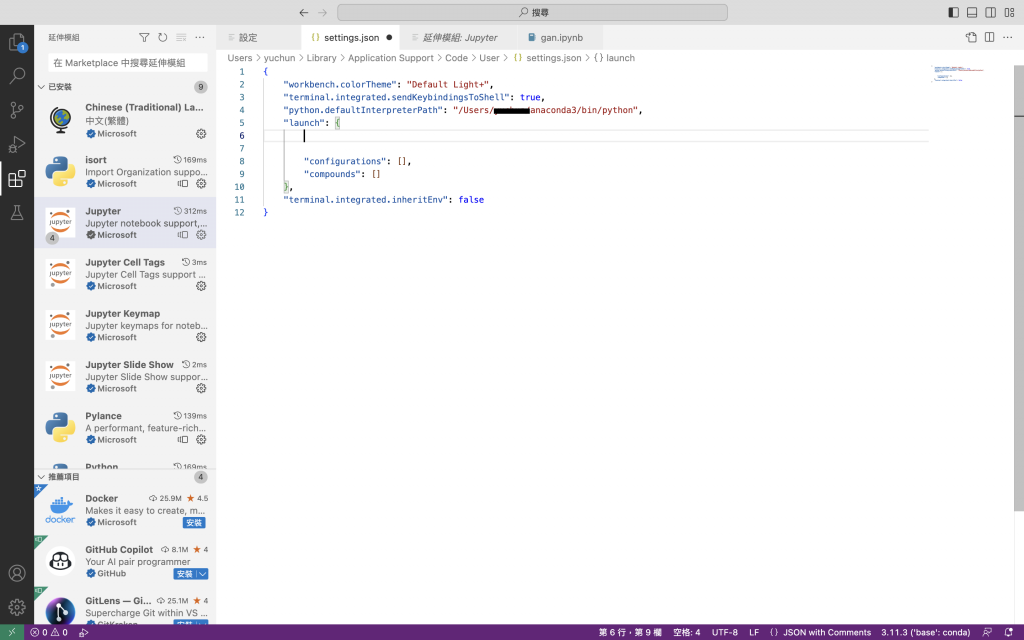Collapse the installed extensions section
This screenshot has height=640, width=1024.
[x=41, y=87]
